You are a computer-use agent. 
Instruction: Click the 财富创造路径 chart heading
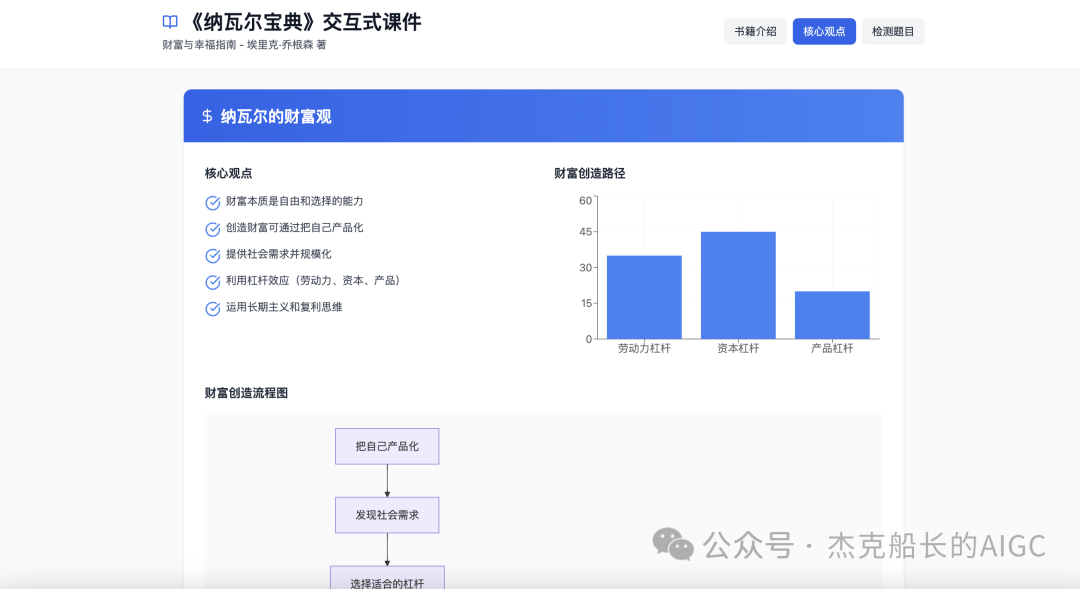590,174
